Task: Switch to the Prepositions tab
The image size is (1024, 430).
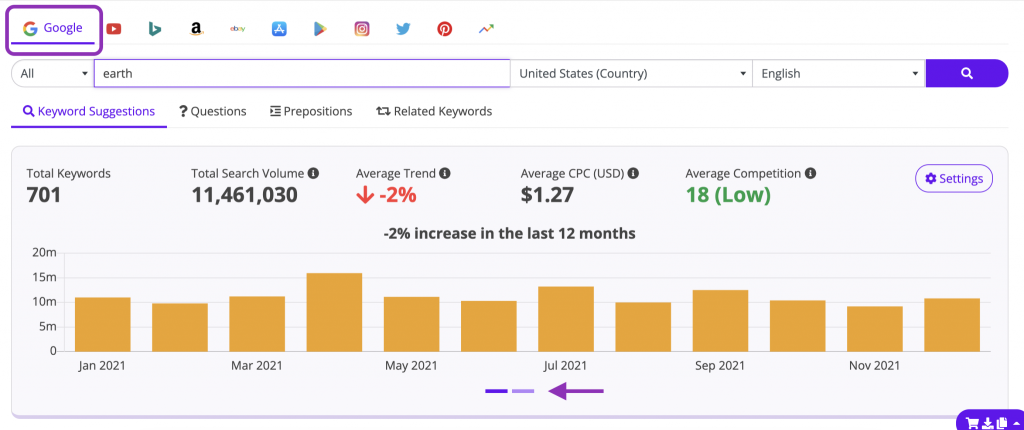Action: 311,111
